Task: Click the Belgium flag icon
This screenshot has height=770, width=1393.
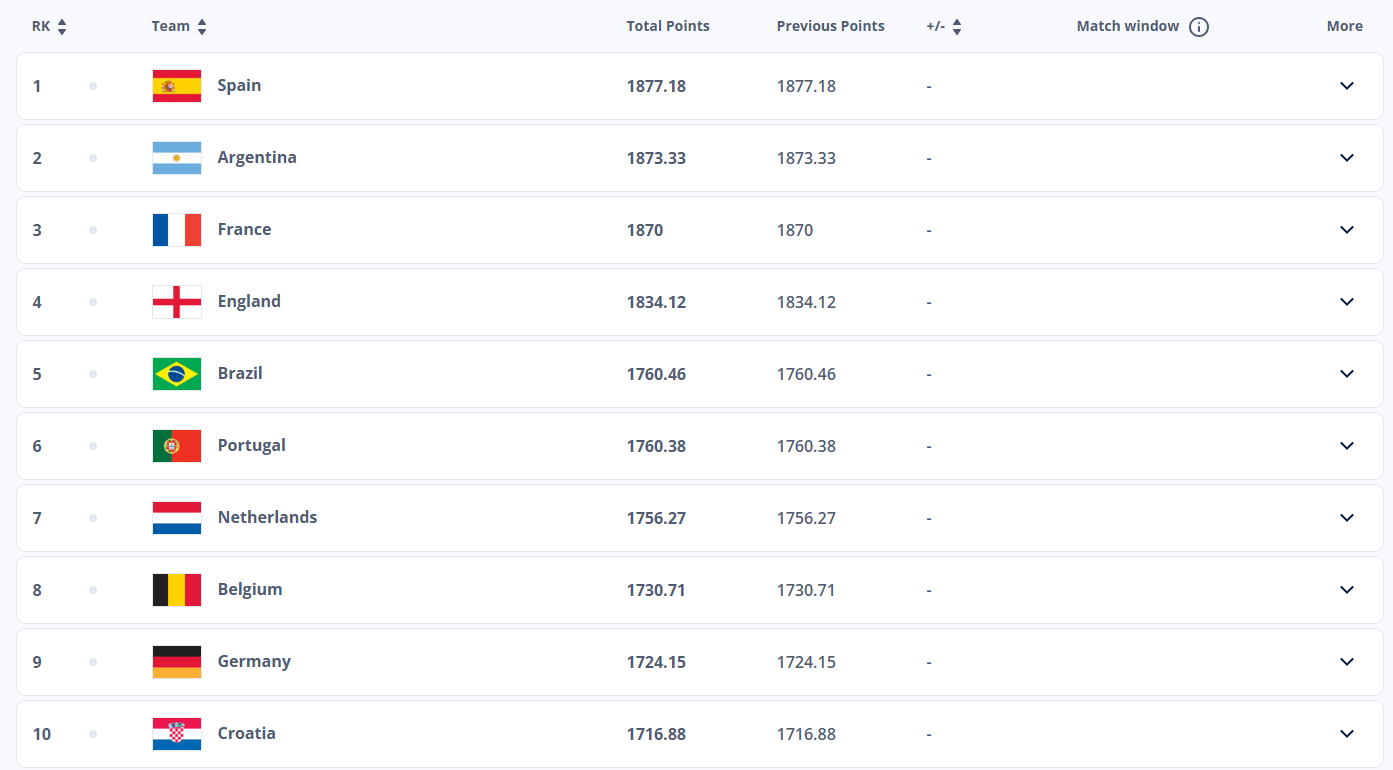Action: click(177, 590)
